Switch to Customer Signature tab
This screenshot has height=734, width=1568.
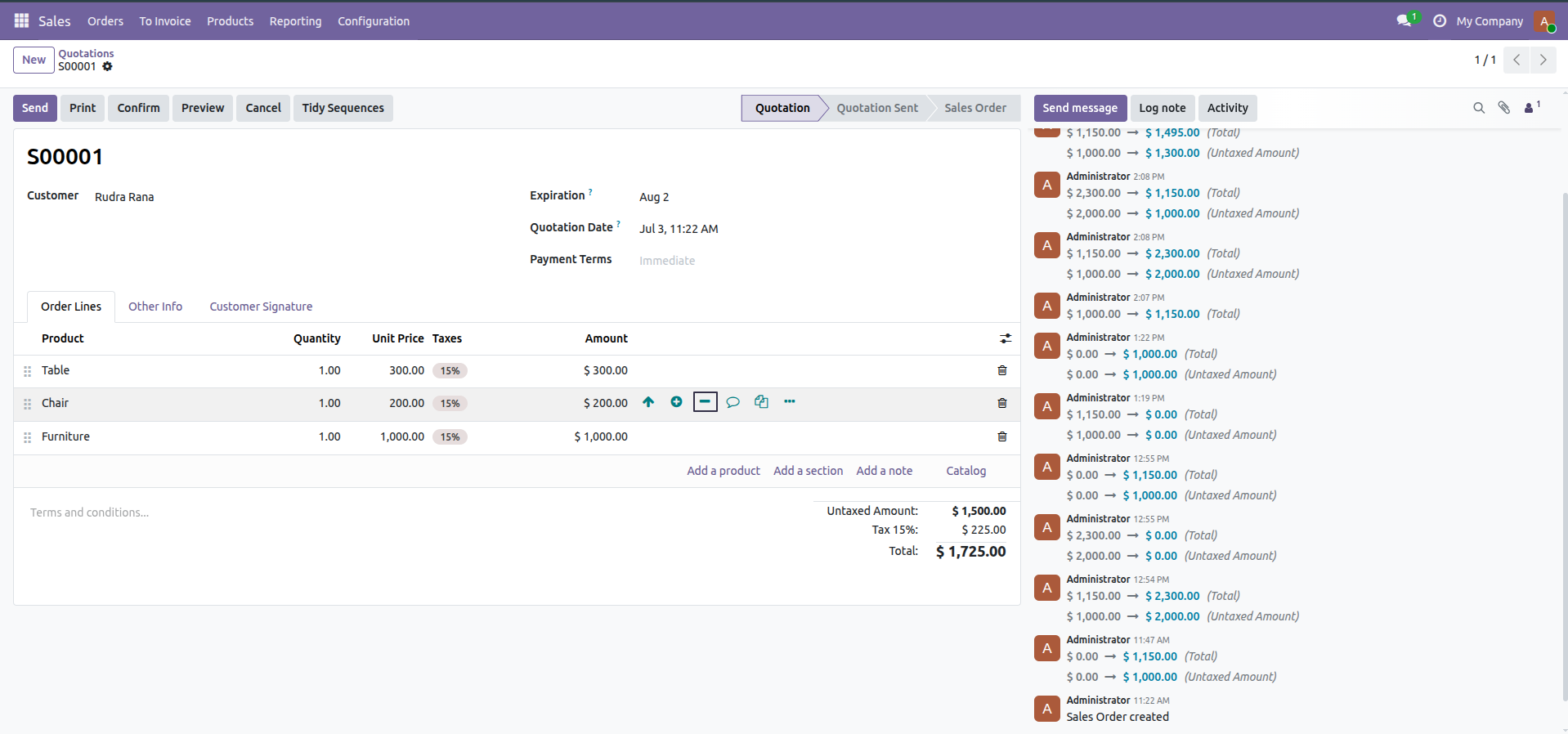261,307
